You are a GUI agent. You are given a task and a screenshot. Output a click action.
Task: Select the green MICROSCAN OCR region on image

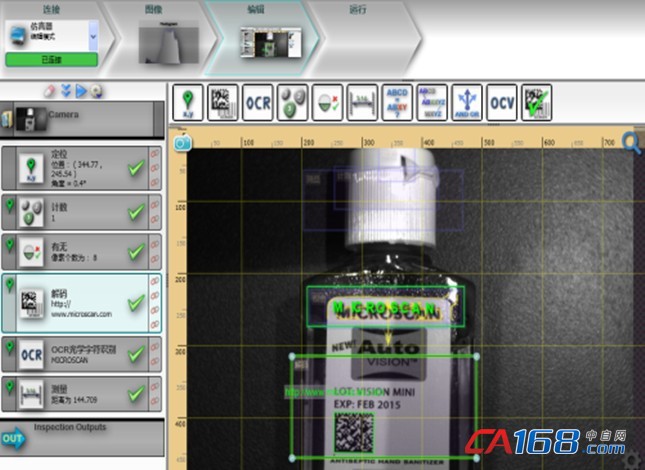point(386,307)
